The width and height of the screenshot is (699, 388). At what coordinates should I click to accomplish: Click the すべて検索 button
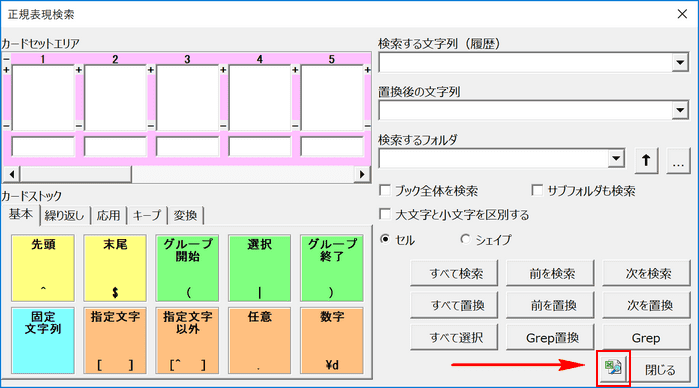click(454, 273)
